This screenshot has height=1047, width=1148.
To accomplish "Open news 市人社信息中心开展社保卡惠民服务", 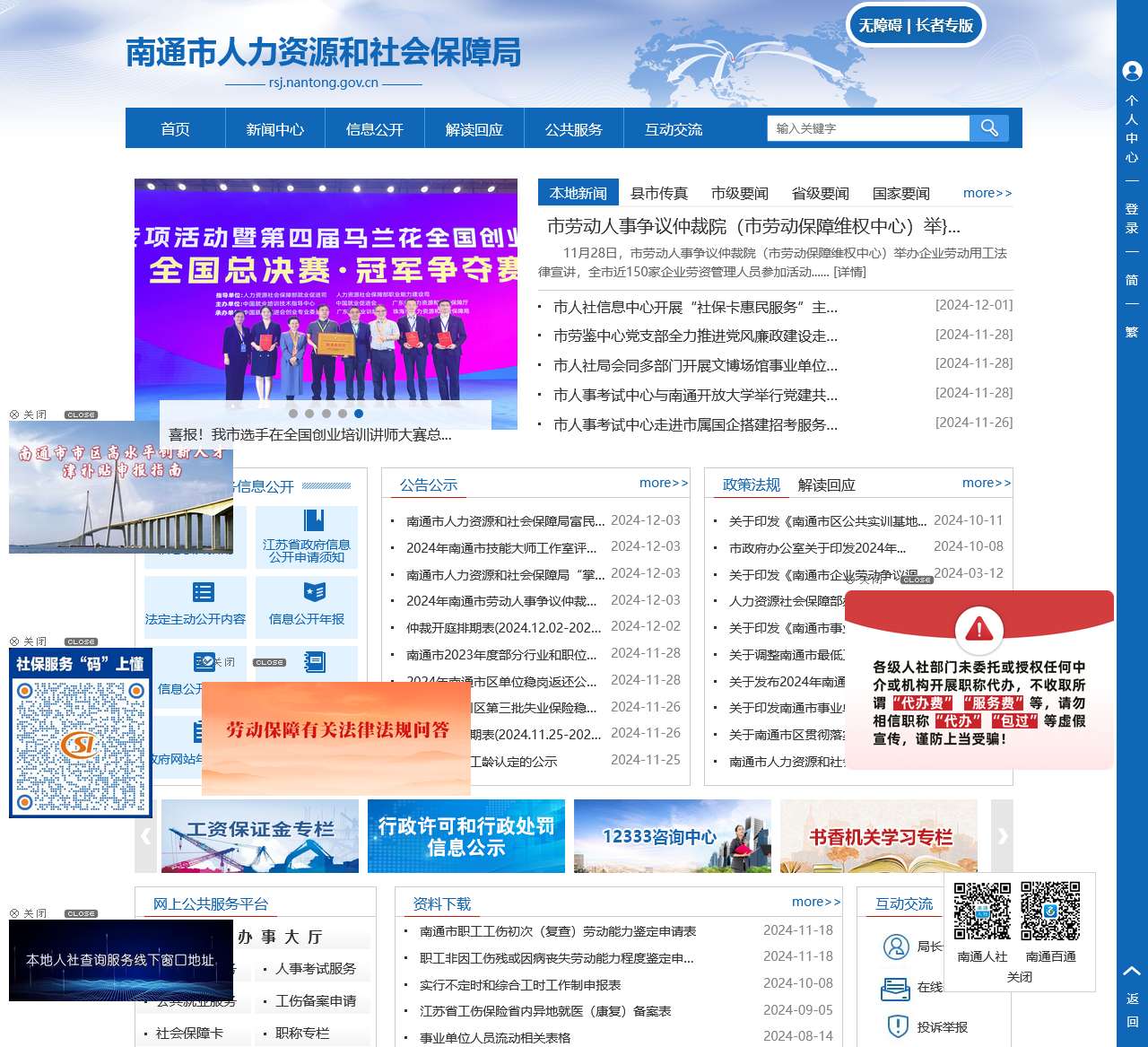I will pyautogui.click(x=695, y=307).
